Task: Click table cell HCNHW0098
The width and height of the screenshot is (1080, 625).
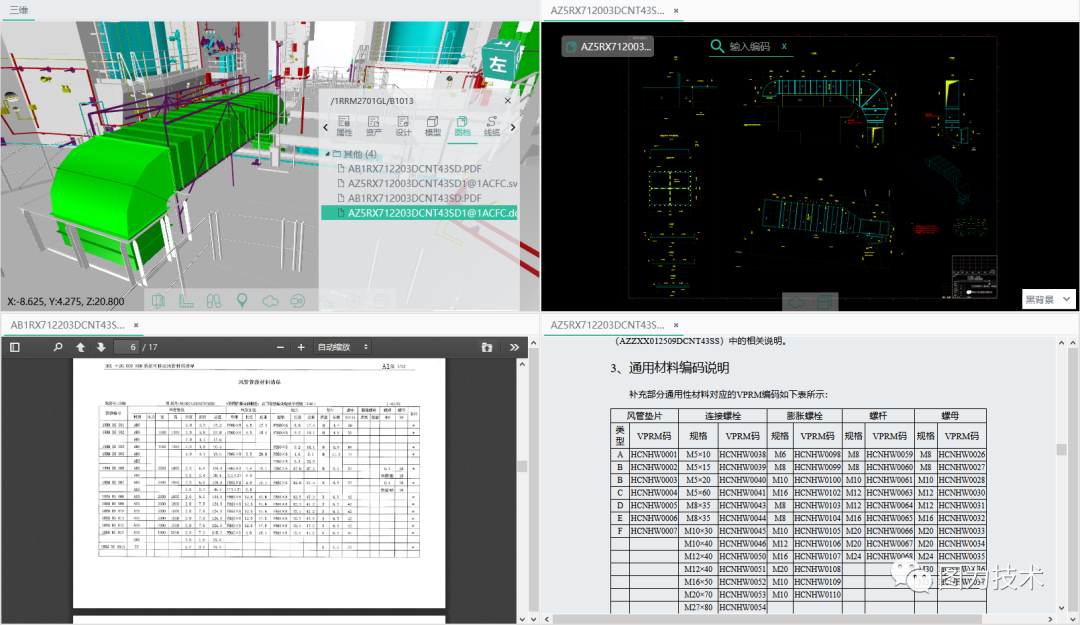Action: 817,454
